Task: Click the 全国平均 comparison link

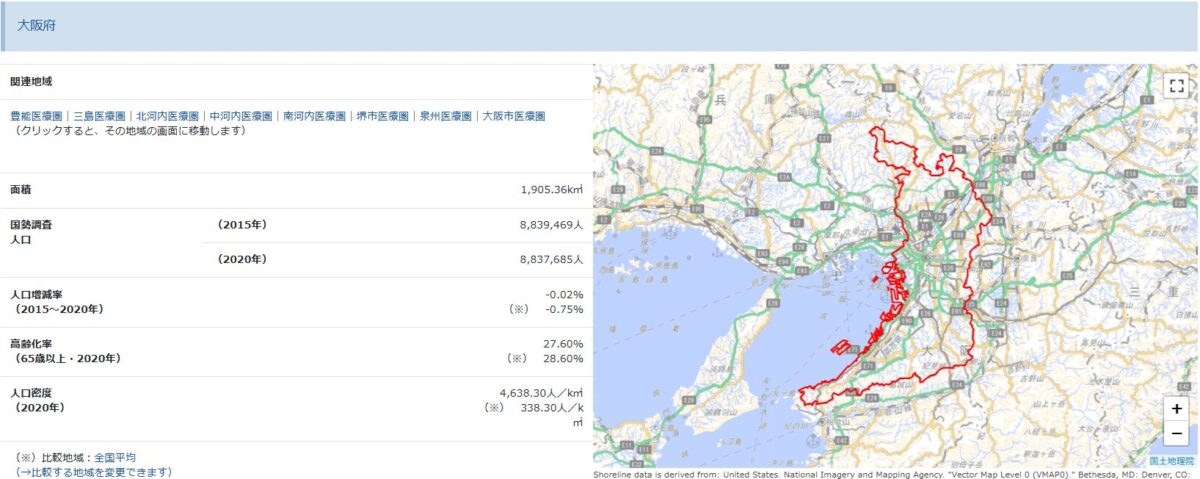Action: (x=115, y=456)
